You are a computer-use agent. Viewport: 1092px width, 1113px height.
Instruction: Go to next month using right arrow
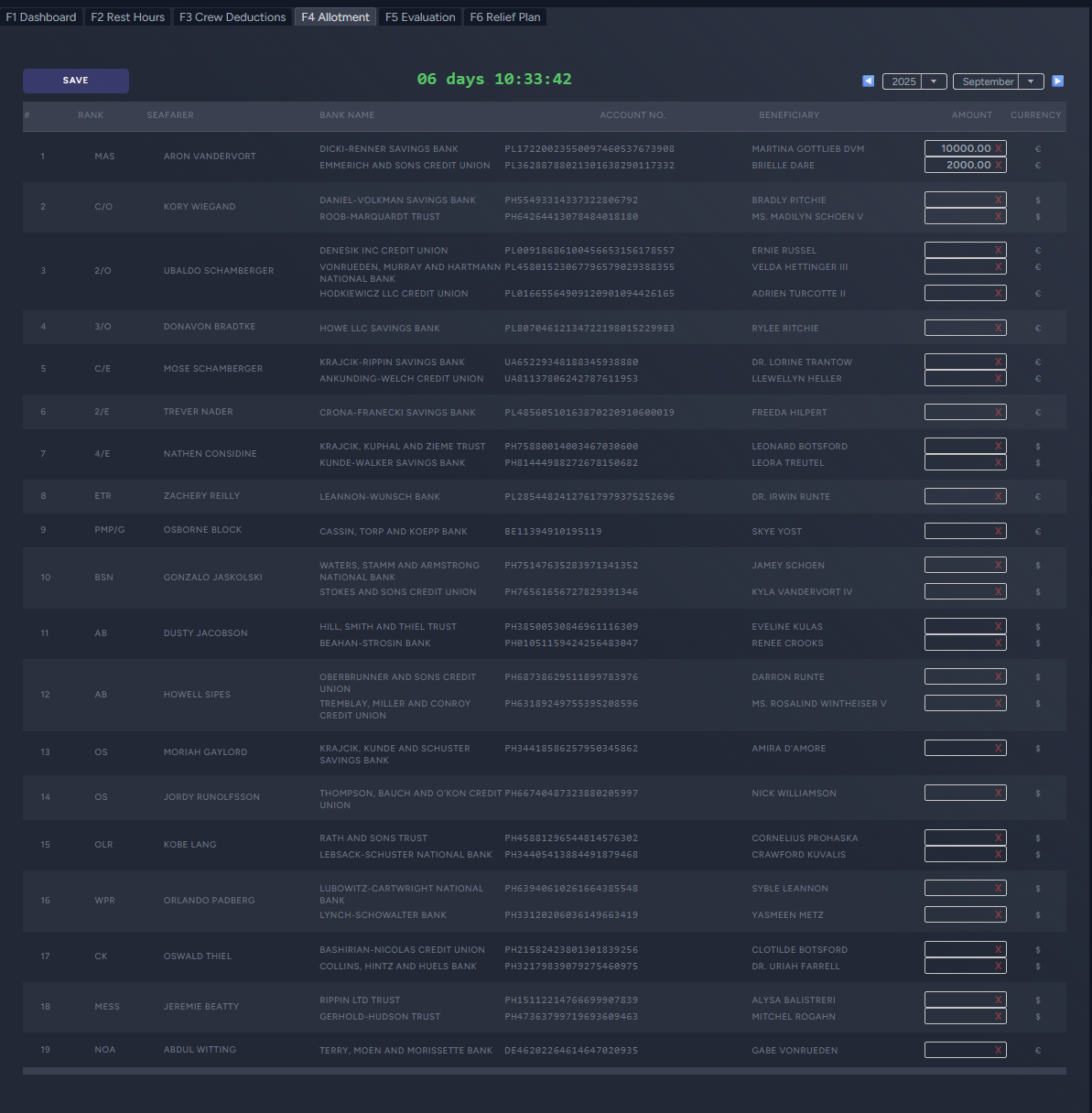point(1057,81)
